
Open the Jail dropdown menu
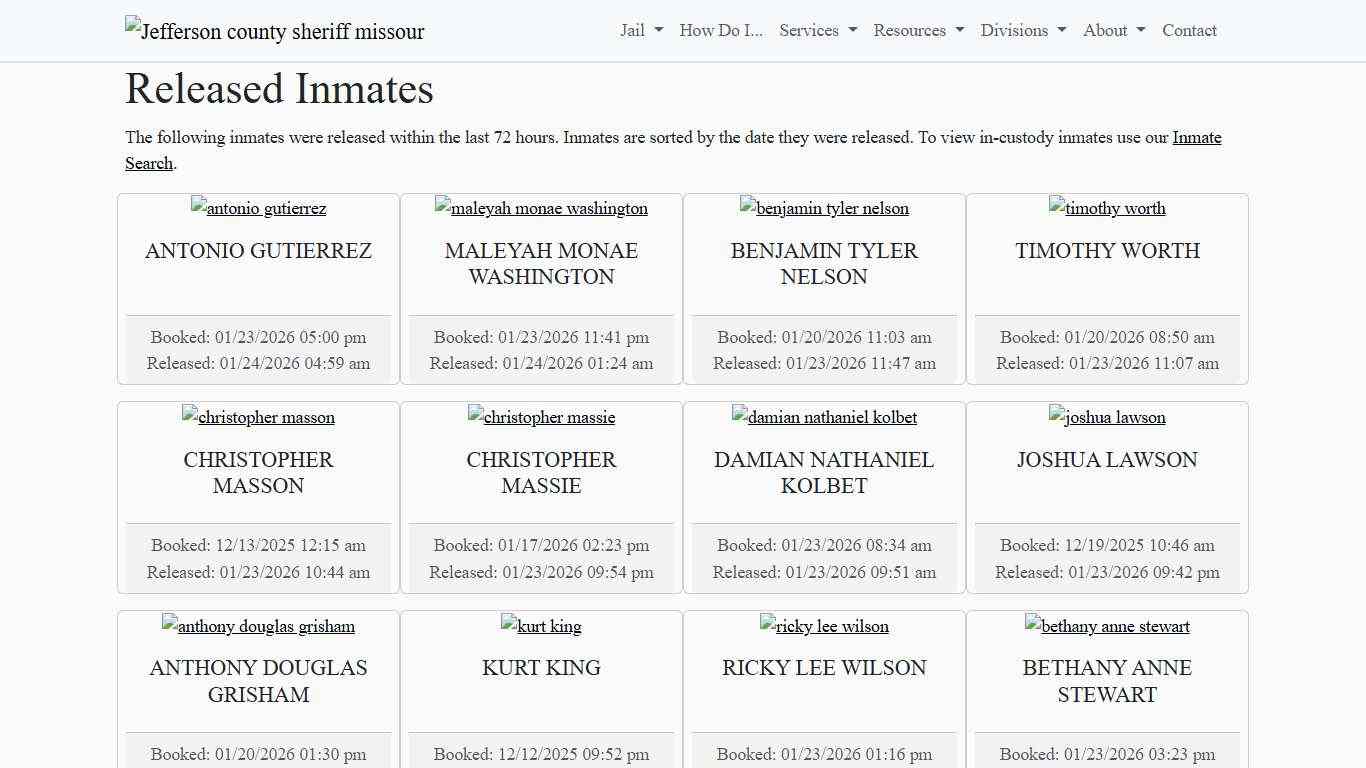click(x=640, y=30)
